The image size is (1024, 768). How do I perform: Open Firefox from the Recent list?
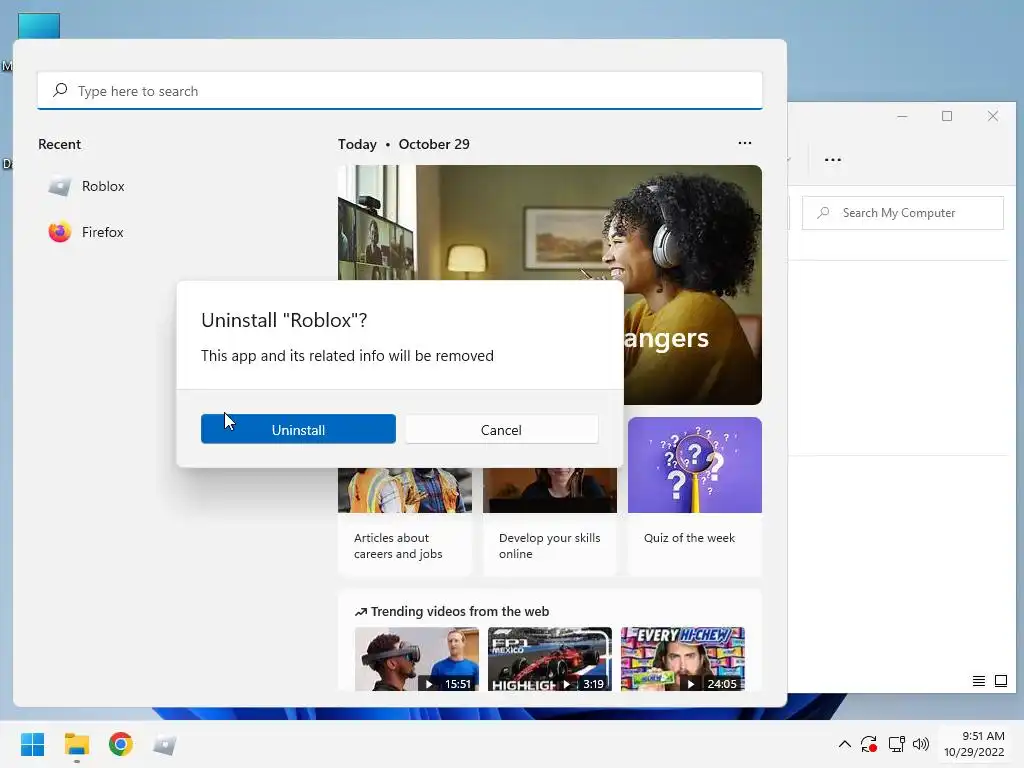click(x=86, y=232)
